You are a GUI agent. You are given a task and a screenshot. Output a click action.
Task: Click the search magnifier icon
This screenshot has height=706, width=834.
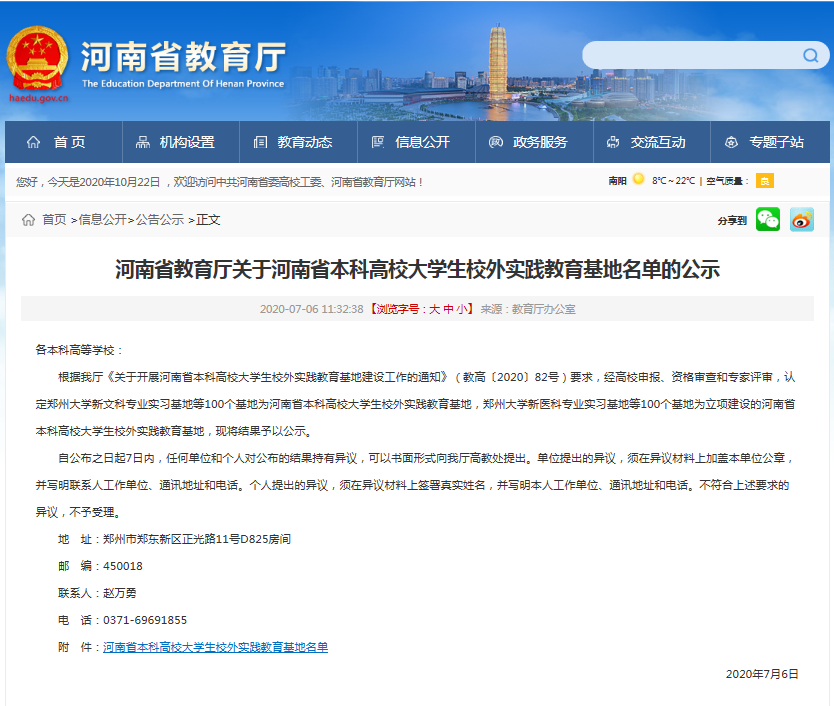pos(810,56)
